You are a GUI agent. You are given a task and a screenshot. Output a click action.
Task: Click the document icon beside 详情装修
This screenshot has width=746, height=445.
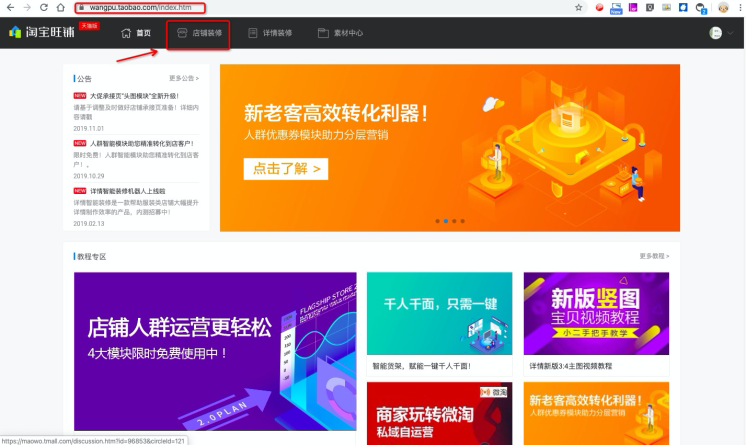click(253, 33)
